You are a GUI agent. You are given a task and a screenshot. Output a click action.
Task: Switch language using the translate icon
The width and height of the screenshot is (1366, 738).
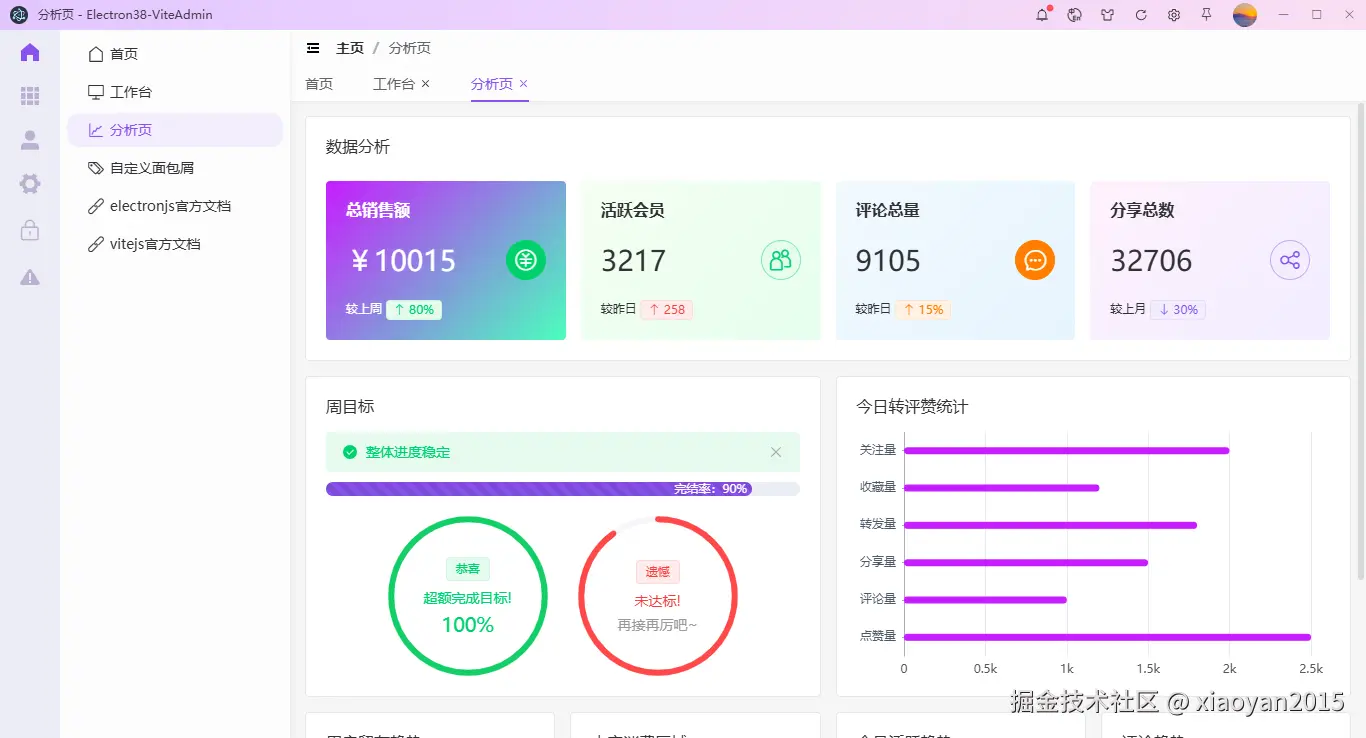pyautogui.click(x=1074, y=15)
